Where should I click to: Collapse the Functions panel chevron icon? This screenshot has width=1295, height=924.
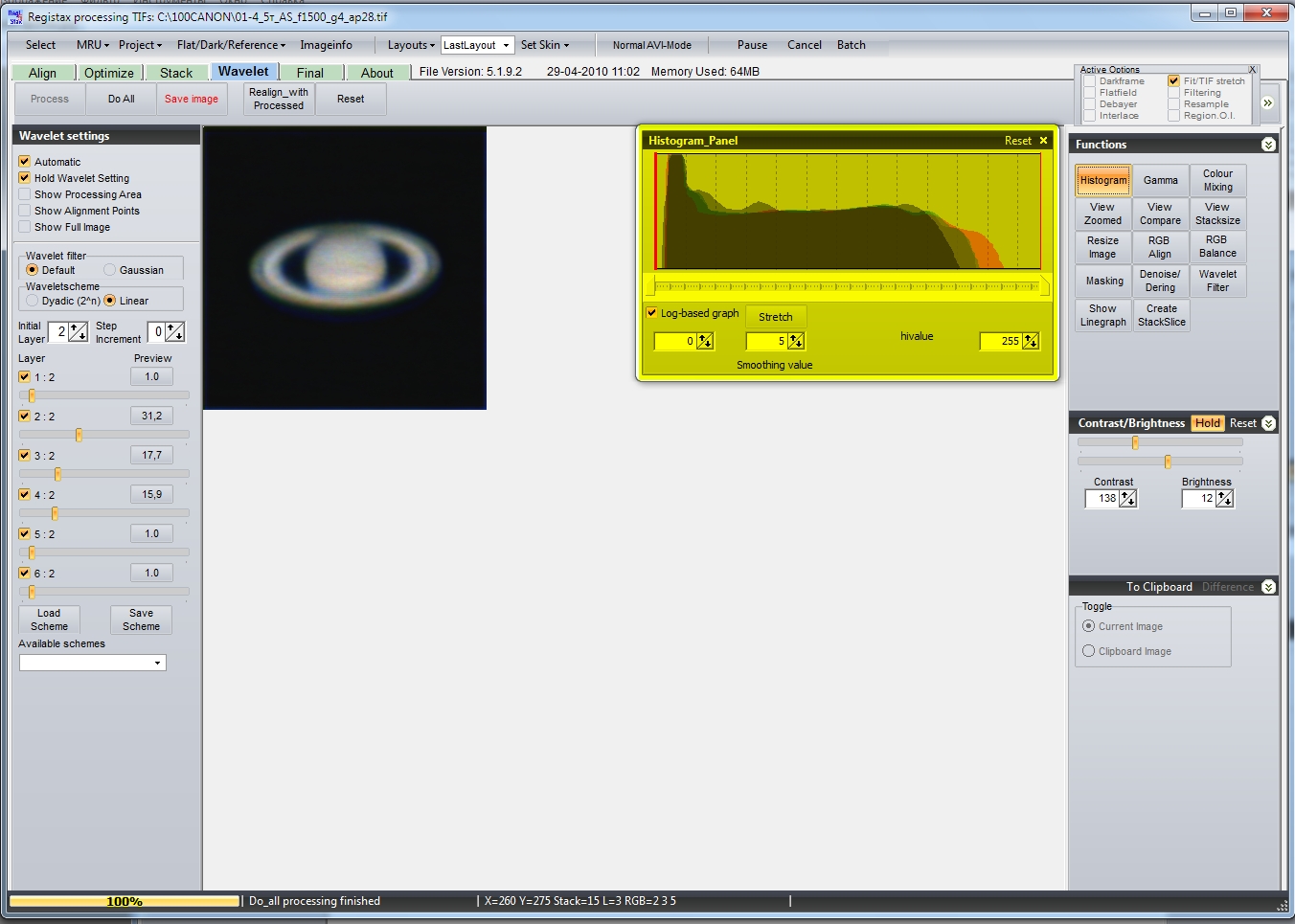coord(1268,145)
